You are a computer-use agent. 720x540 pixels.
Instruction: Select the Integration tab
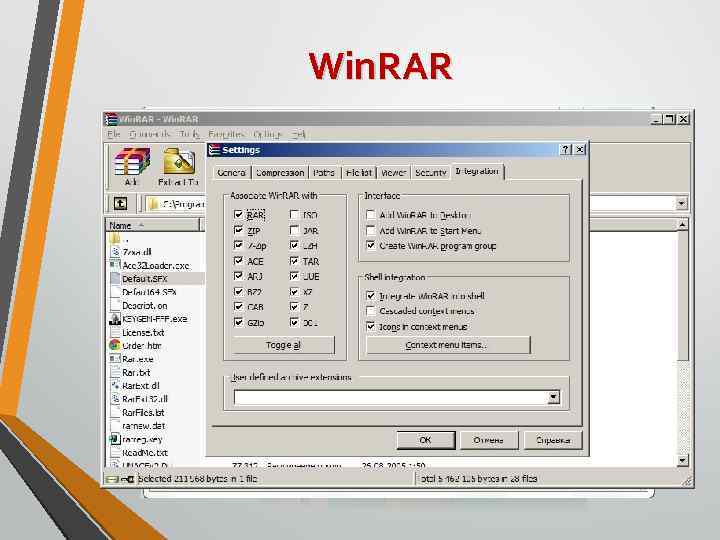477,171
